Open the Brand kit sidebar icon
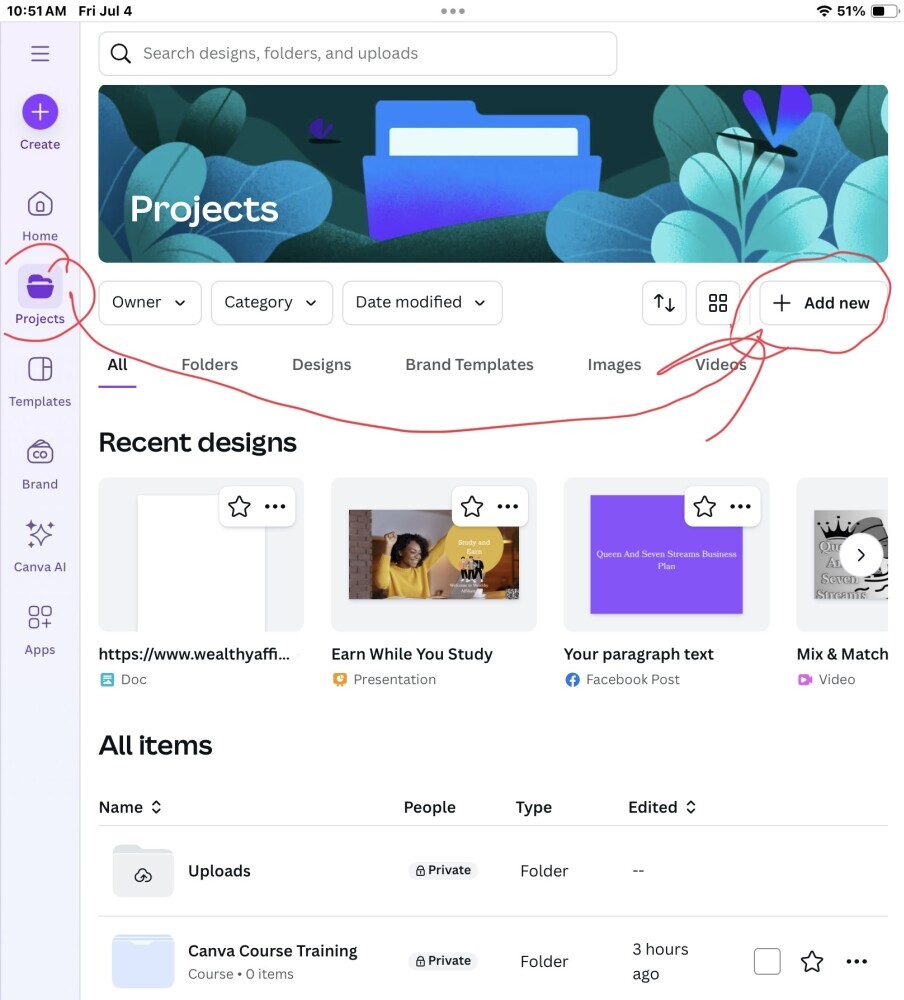Image resolution: width=904 pixels, height=1000 pixels. tap(40, 463)
